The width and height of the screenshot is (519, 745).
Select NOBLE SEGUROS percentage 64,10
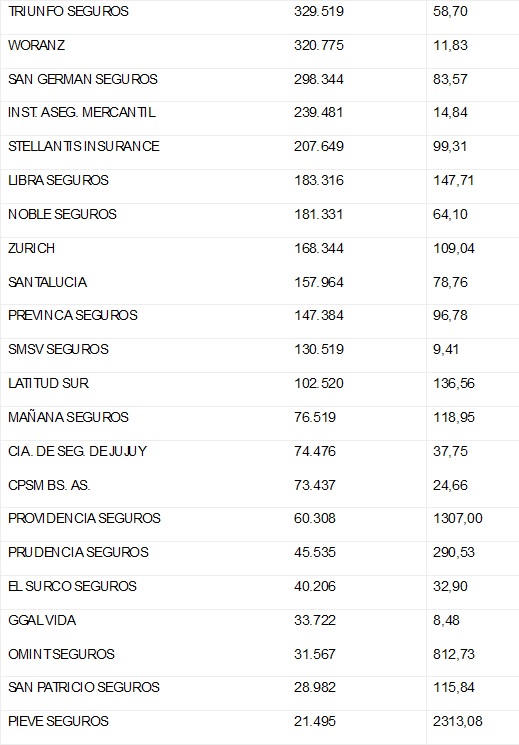[450, 214]
